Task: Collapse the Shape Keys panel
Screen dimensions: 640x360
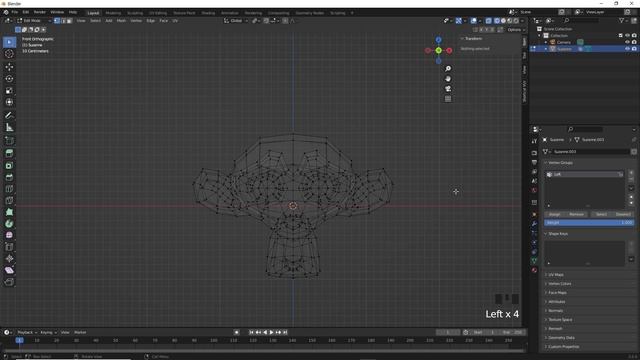Action: 558,233
